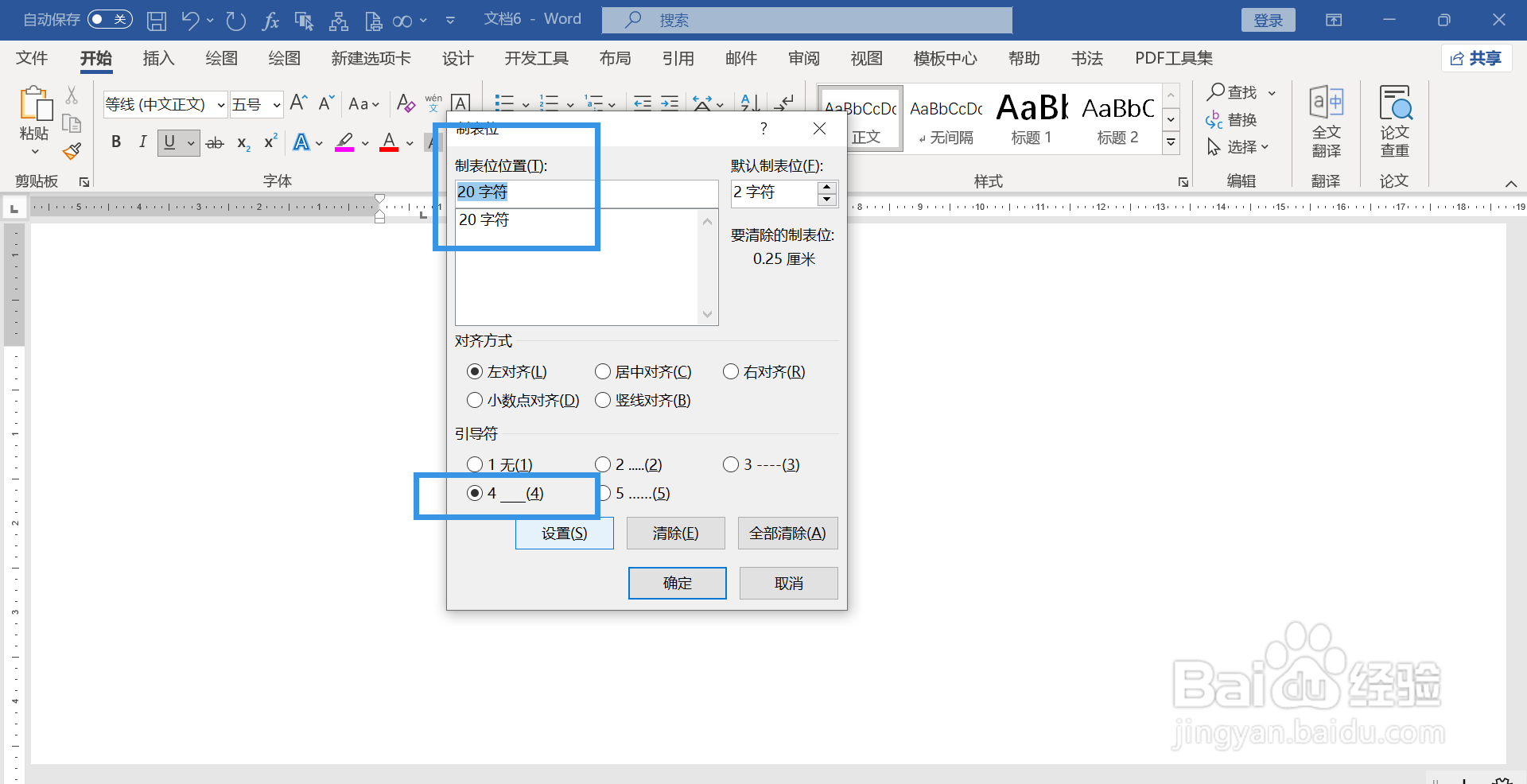Select decimal alignment radio button
Screen dimensions: 1527x784
(475, 400)
